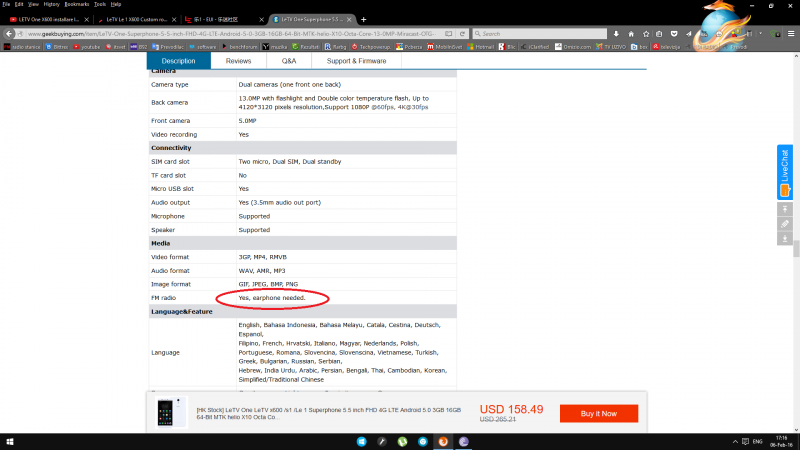Screen dimensions: 800x450
Task: Open the File menu
Action: click(6, 4)
